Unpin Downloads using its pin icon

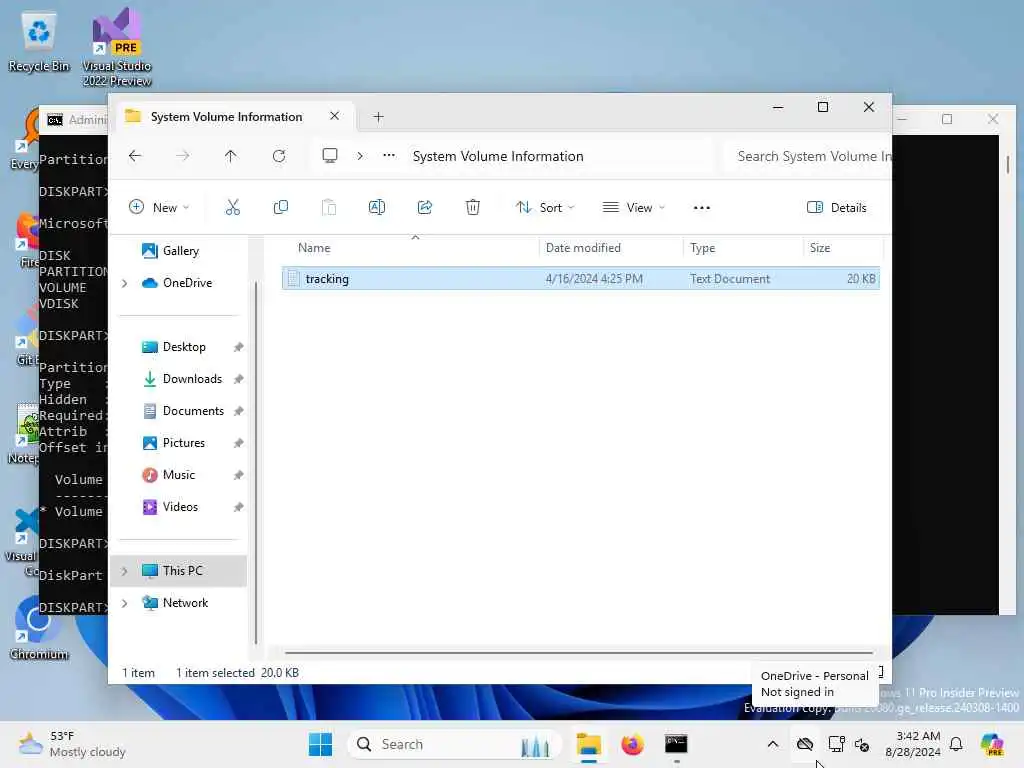click(x=238, y=379)
